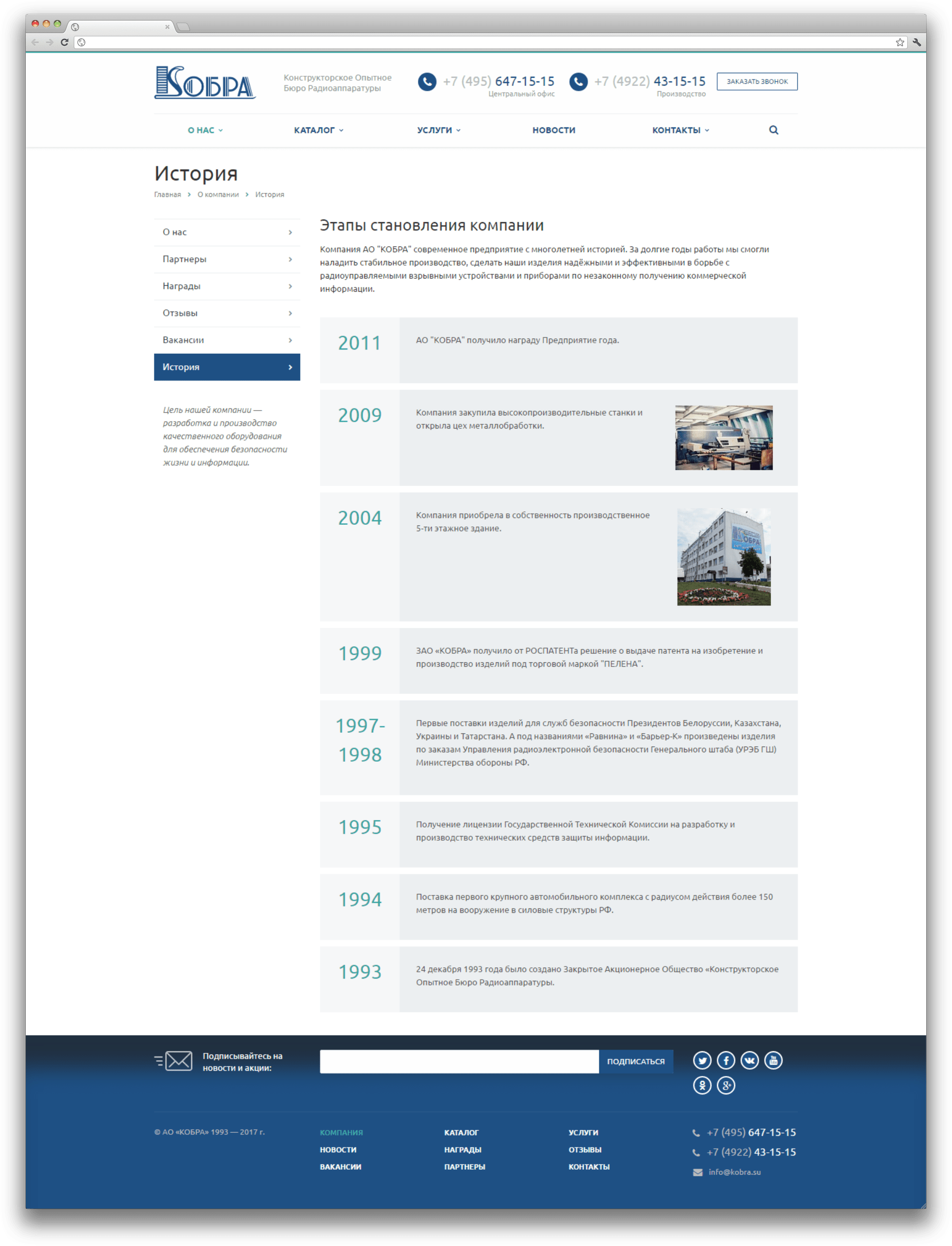Open the НОВОСТИ footer link
The width and height of the screenshot is (952, 1246).
338,1150
